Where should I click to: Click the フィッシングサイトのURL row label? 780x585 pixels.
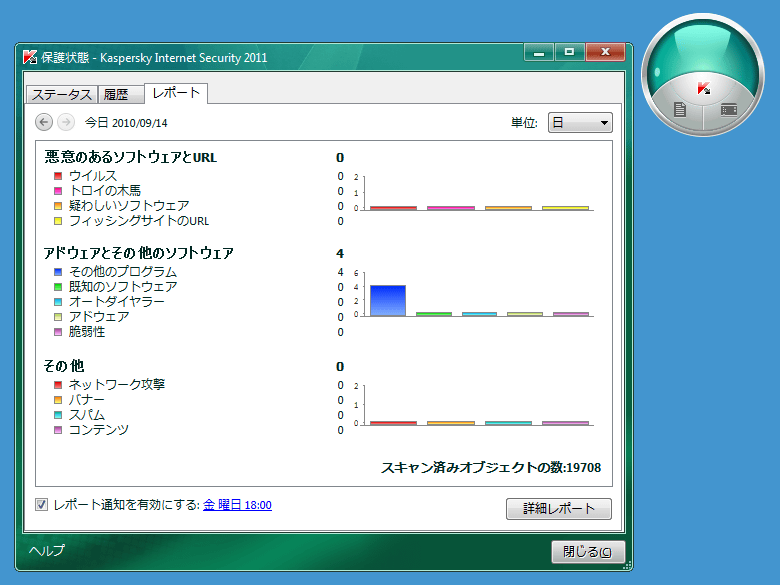[139, 221]
